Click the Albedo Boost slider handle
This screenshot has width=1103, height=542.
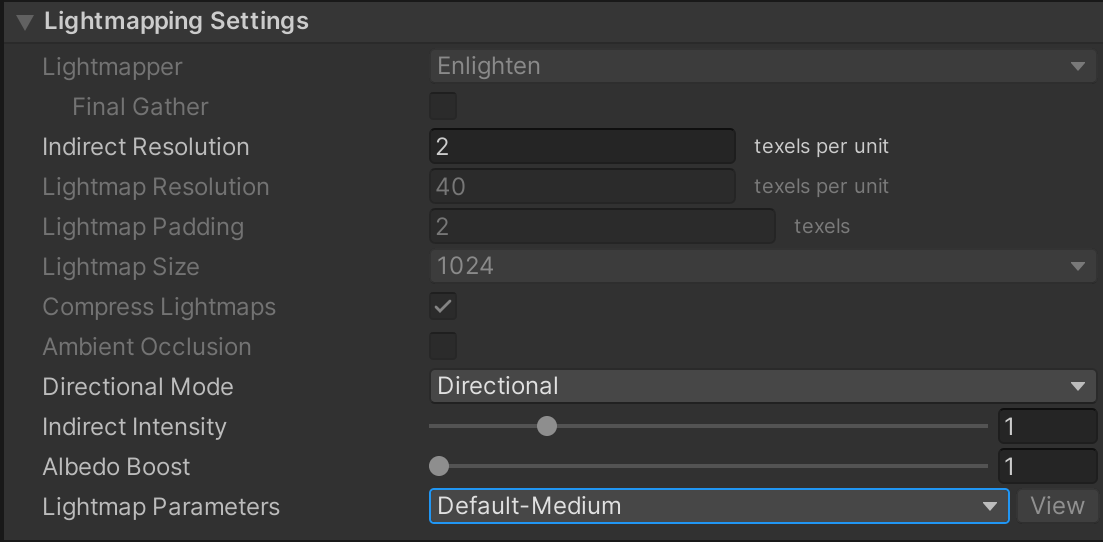coord(439,466)
